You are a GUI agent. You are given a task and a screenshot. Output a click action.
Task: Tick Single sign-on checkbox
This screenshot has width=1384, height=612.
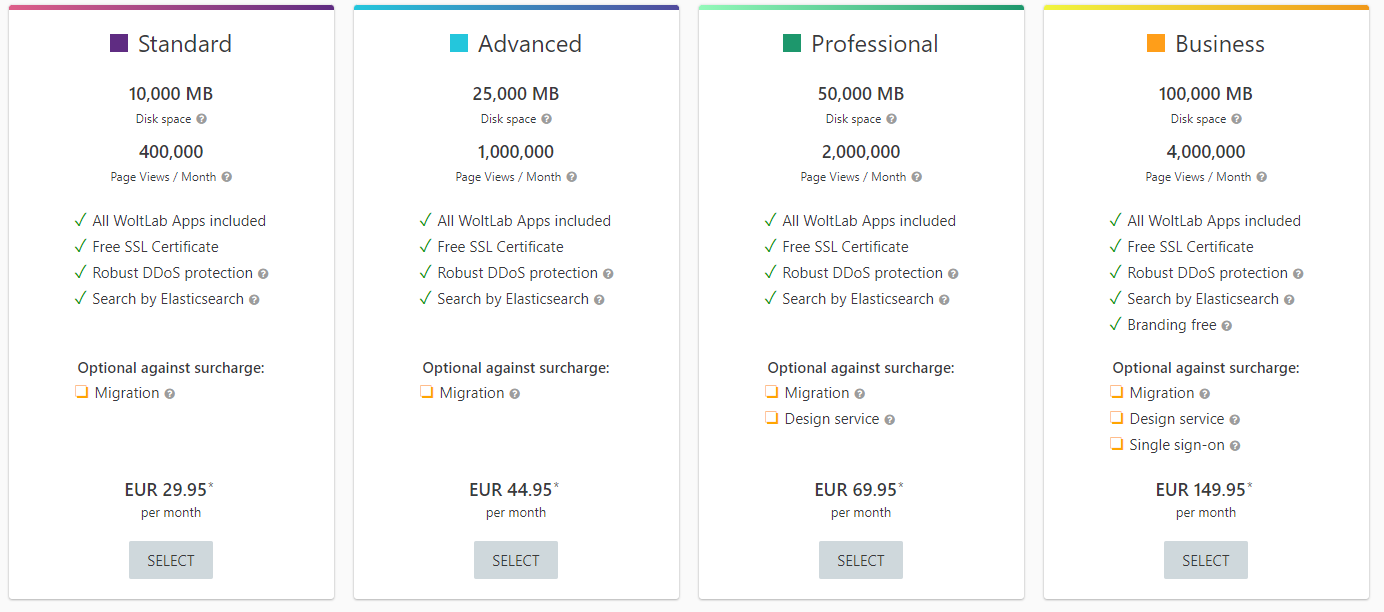(x=1117, y=444)
